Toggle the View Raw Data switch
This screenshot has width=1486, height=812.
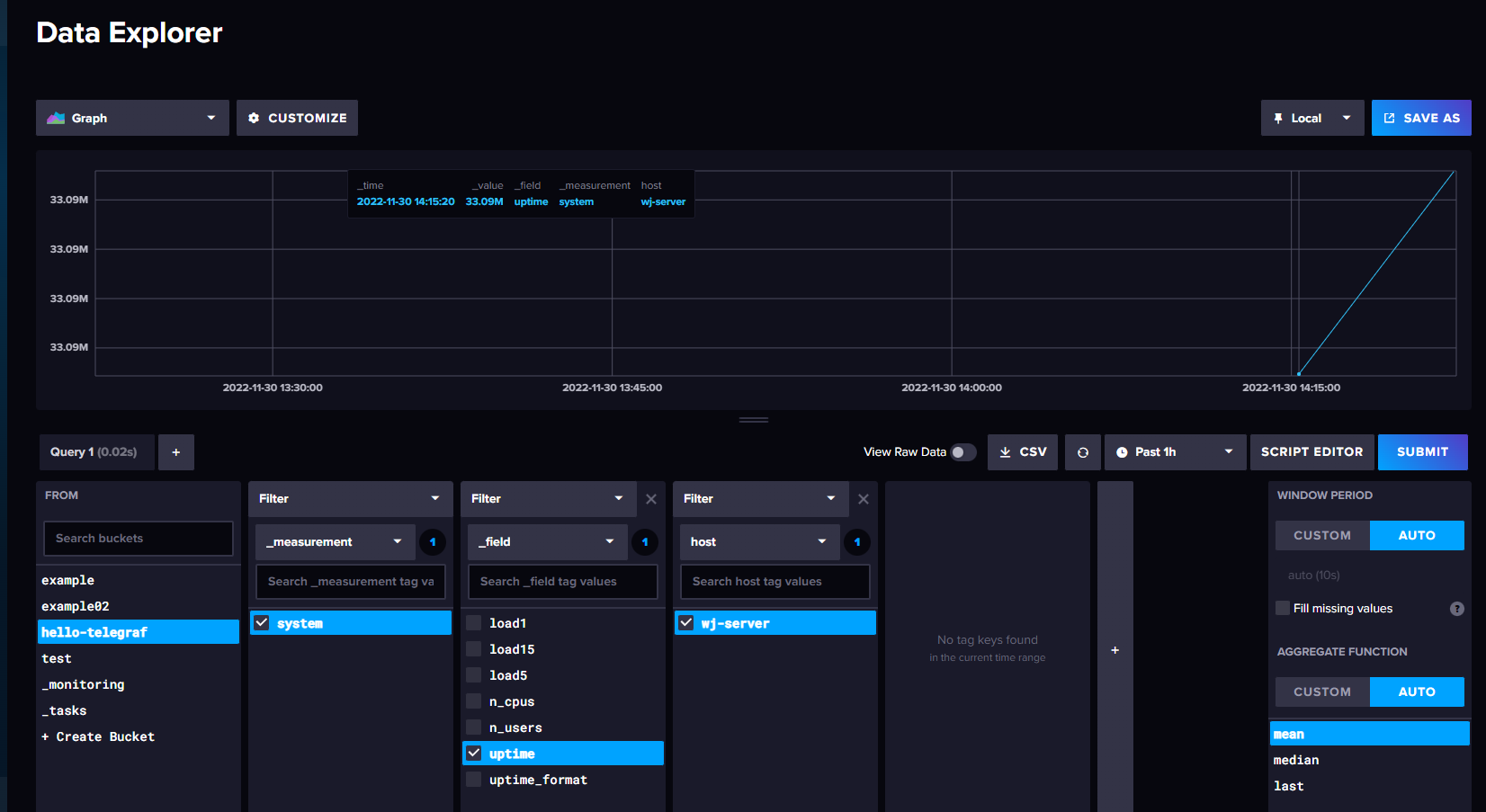pyautogui.click(x=963, y=452)
